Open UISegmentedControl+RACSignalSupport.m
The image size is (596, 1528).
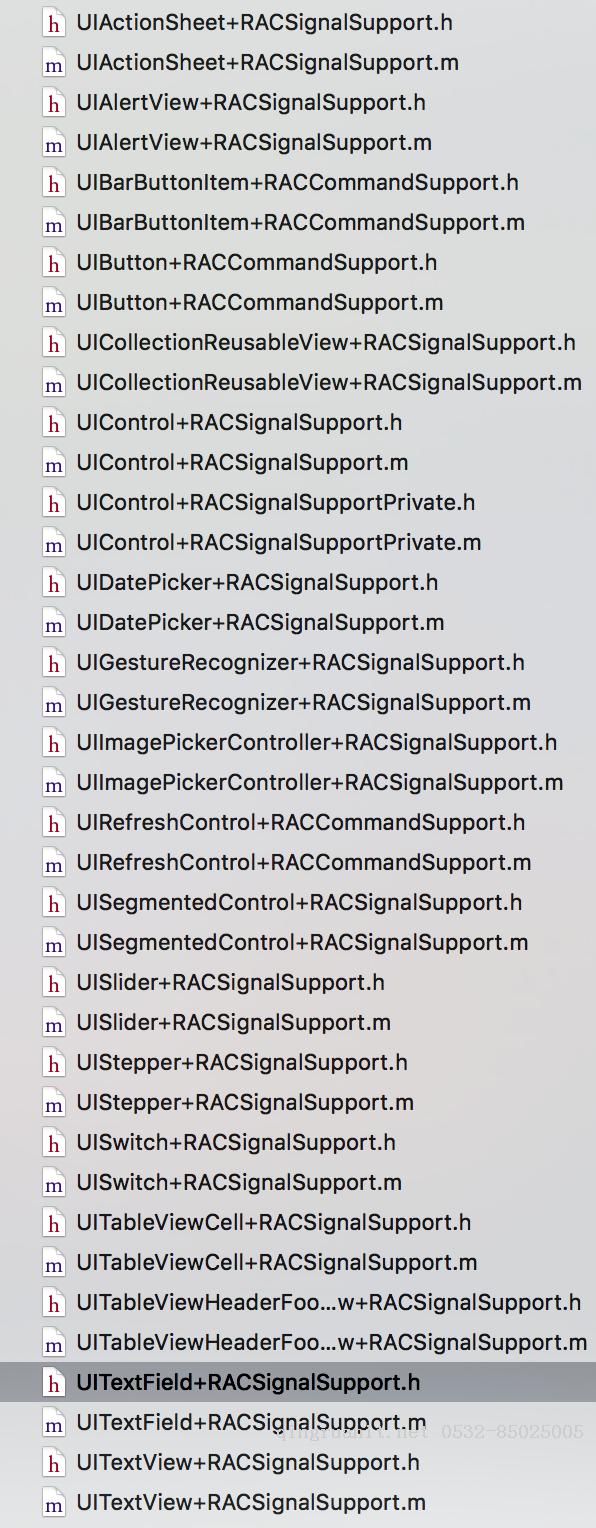click(302, 942)
